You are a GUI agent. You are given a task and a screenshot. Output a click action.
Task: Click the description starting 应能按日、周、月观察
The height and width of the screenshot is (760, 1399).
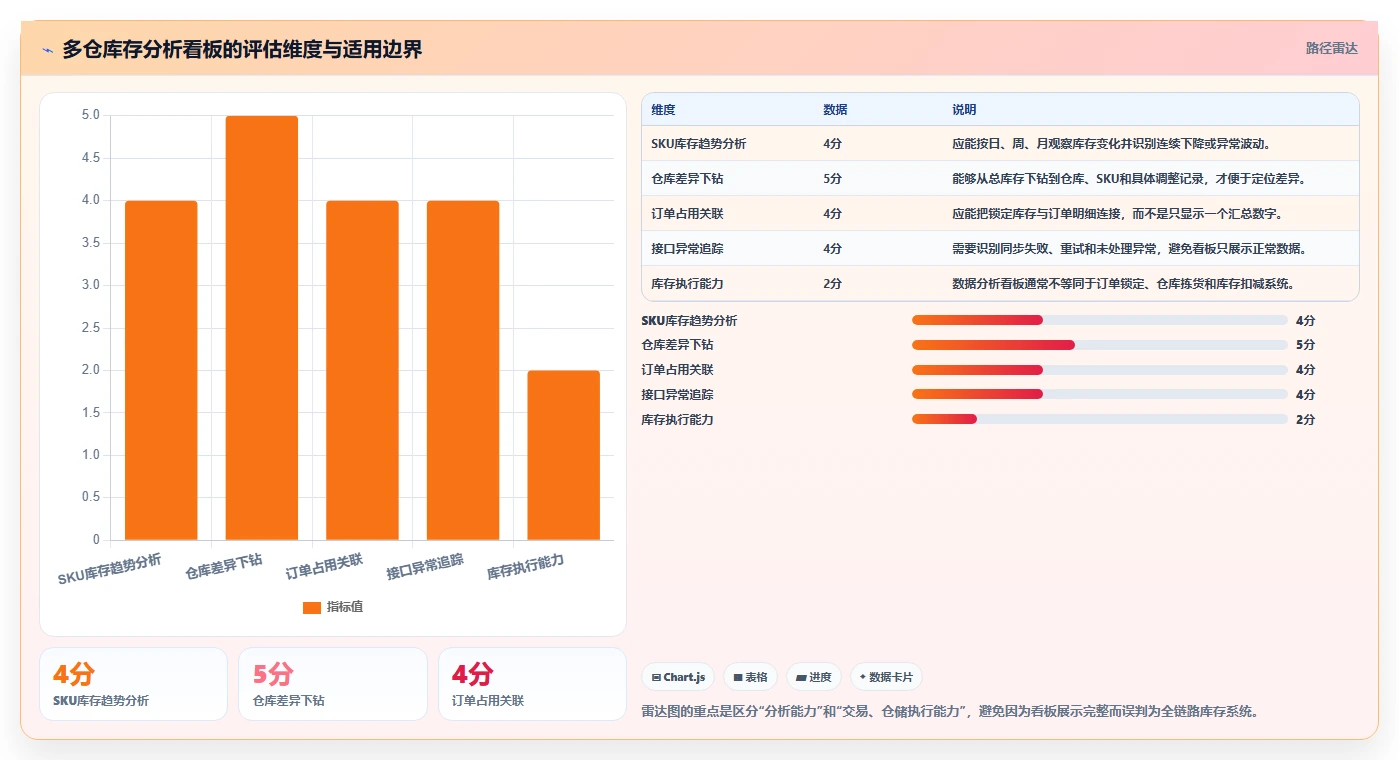point(1111,144)
